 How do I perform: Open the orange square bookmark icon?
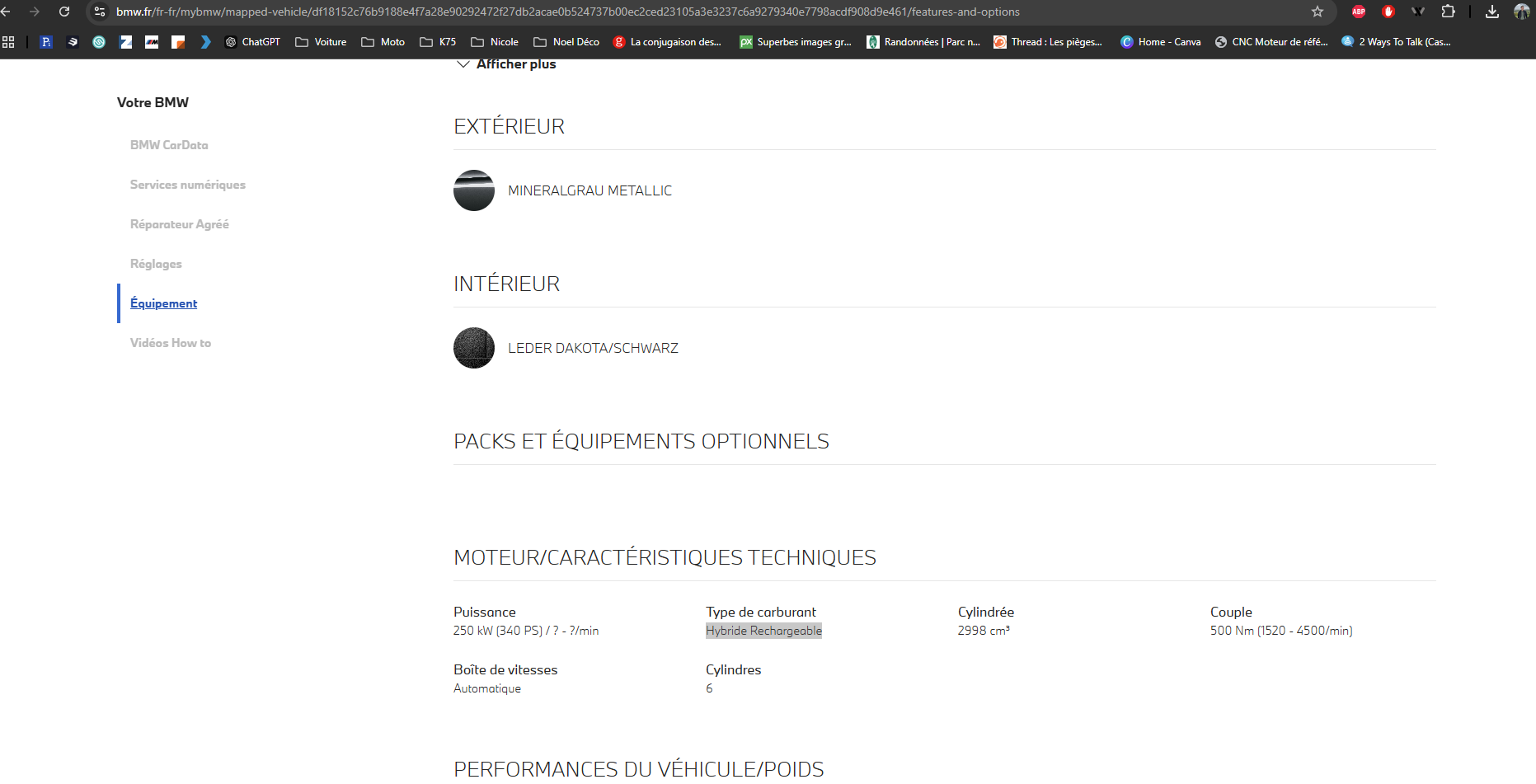(x=178, y=42)
